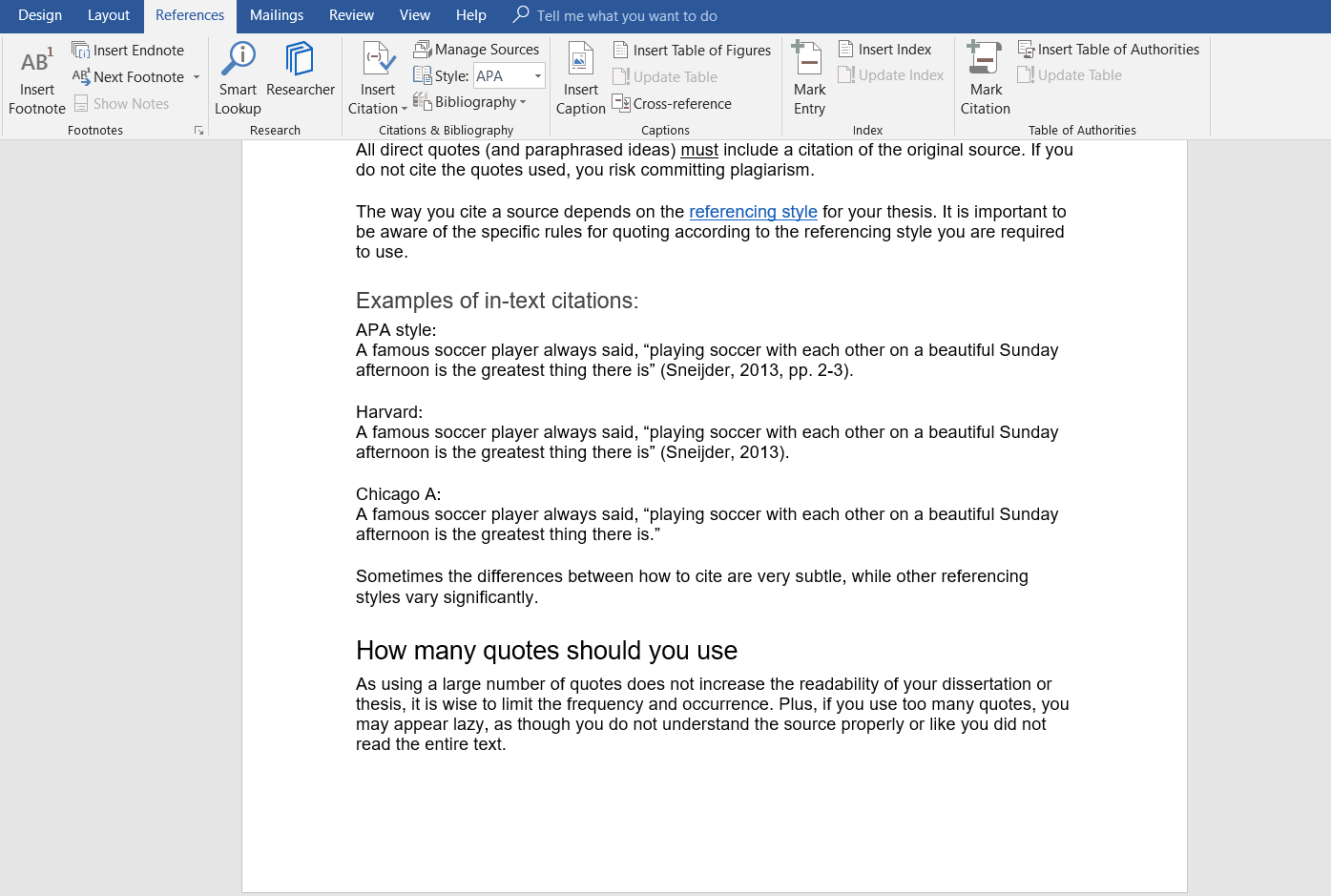Click the Tell me search box
Viewport: 1331px width, 896px height.
tap(626, 16)
